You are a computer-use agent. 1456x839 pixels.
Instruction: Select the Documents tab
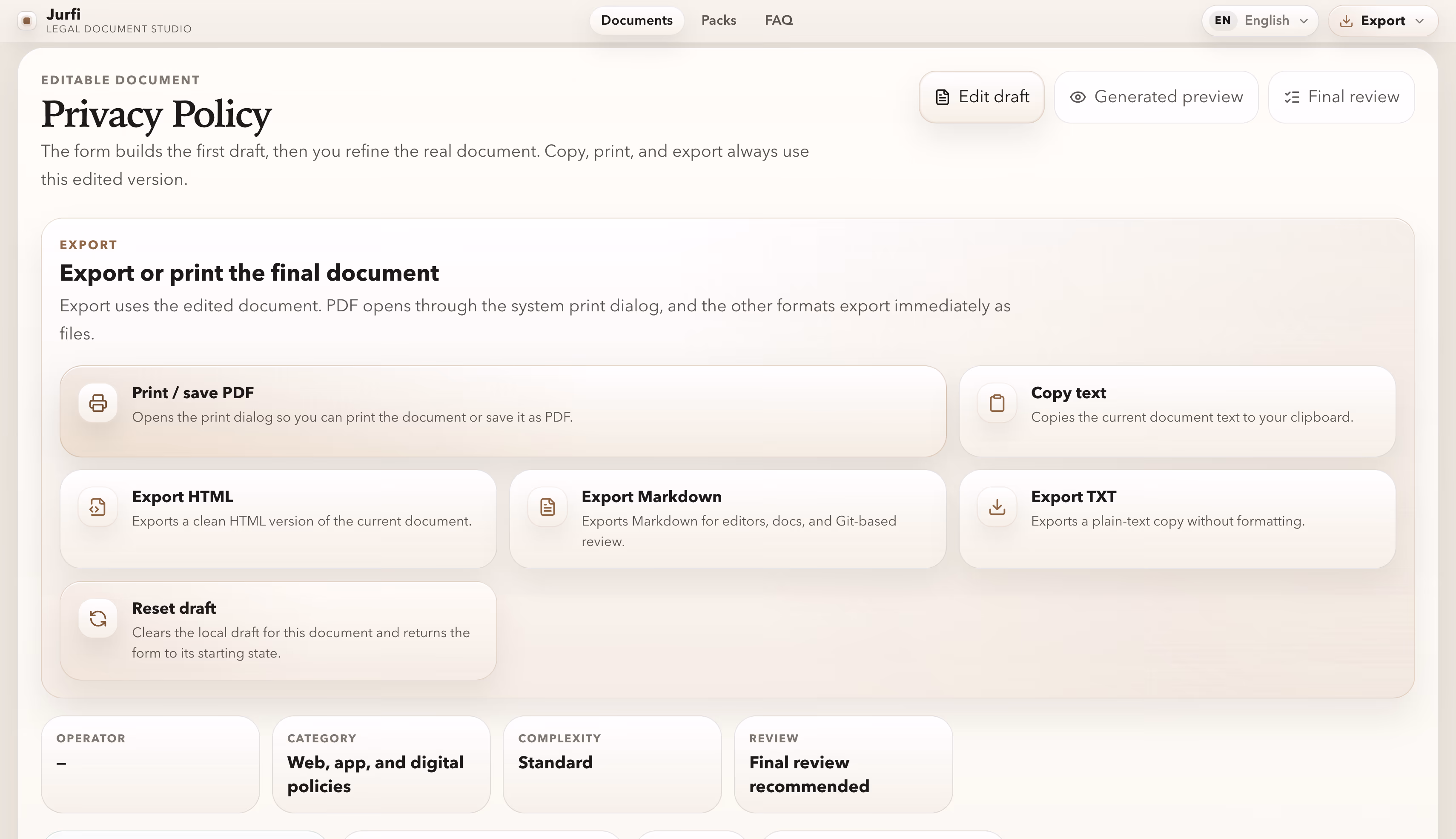pos(636,20)
